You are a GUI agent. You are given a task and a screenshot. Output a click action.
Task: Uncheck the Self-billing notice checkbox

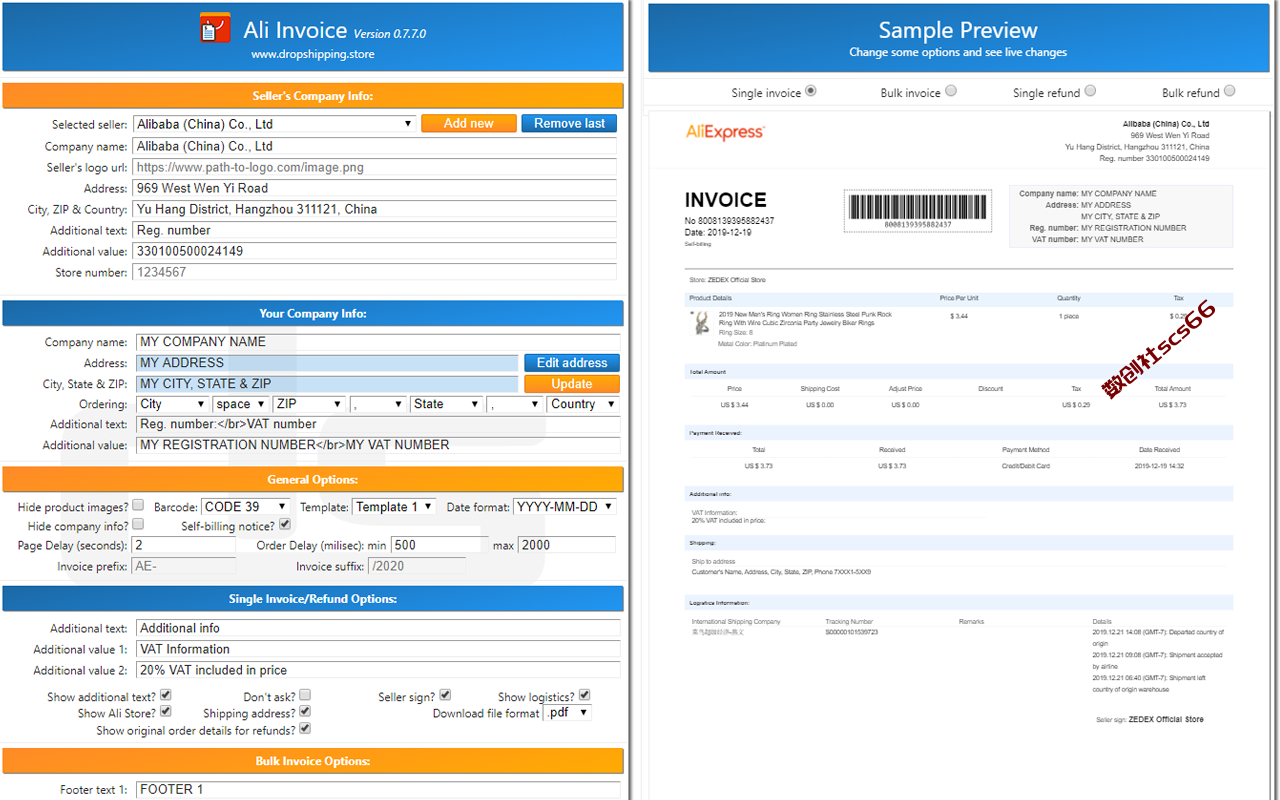tap(285, 524)
